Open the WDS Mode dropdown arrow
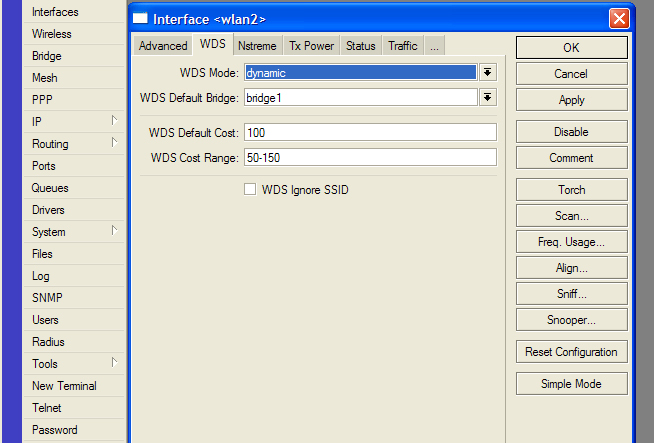This screenshot has height=443, width=654. coord(488,73)
